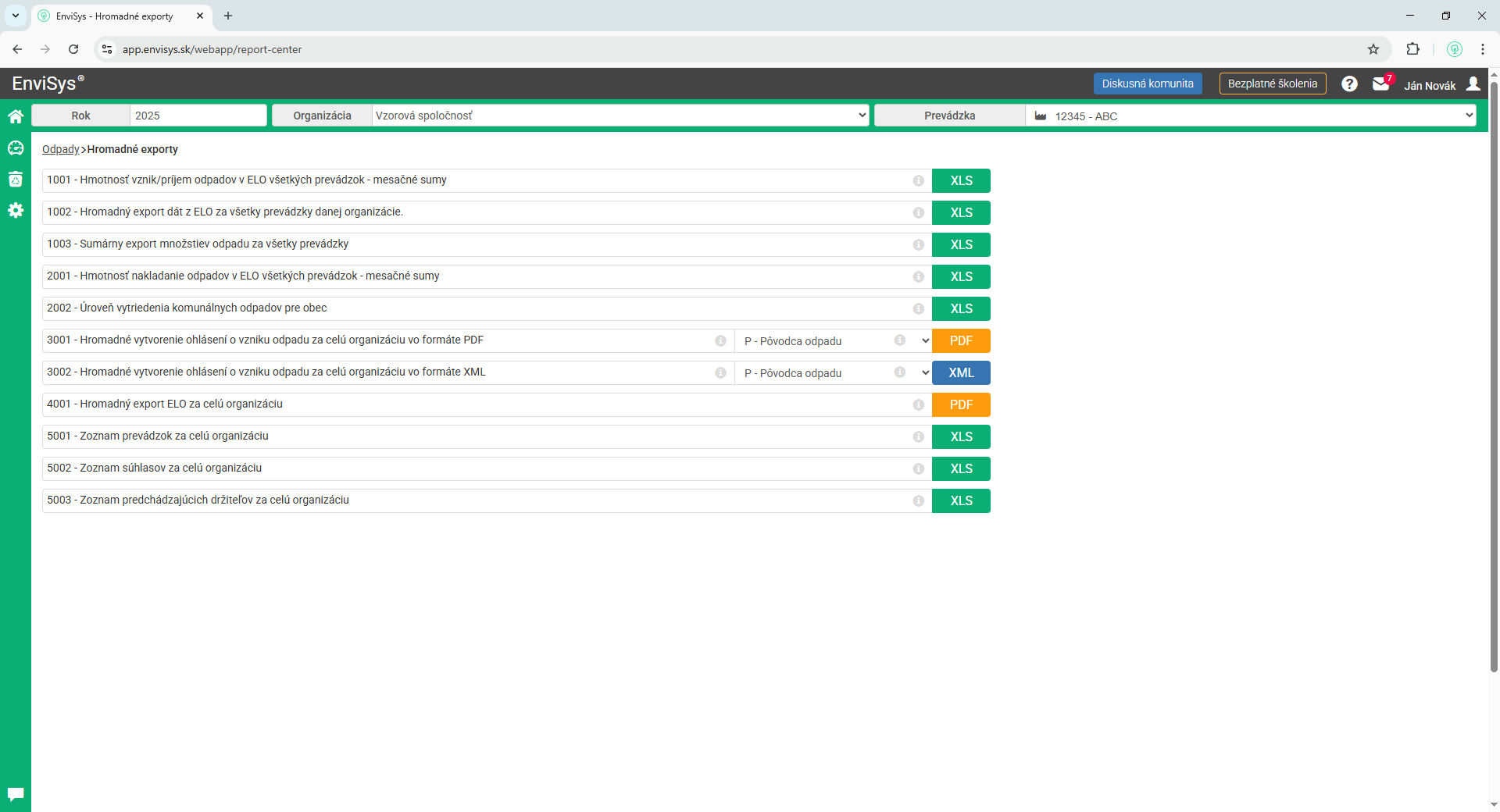Viewport: 1500px width, 812px height.
Task: Open the home icon in left sidebar
Action: tap(16, 116)
